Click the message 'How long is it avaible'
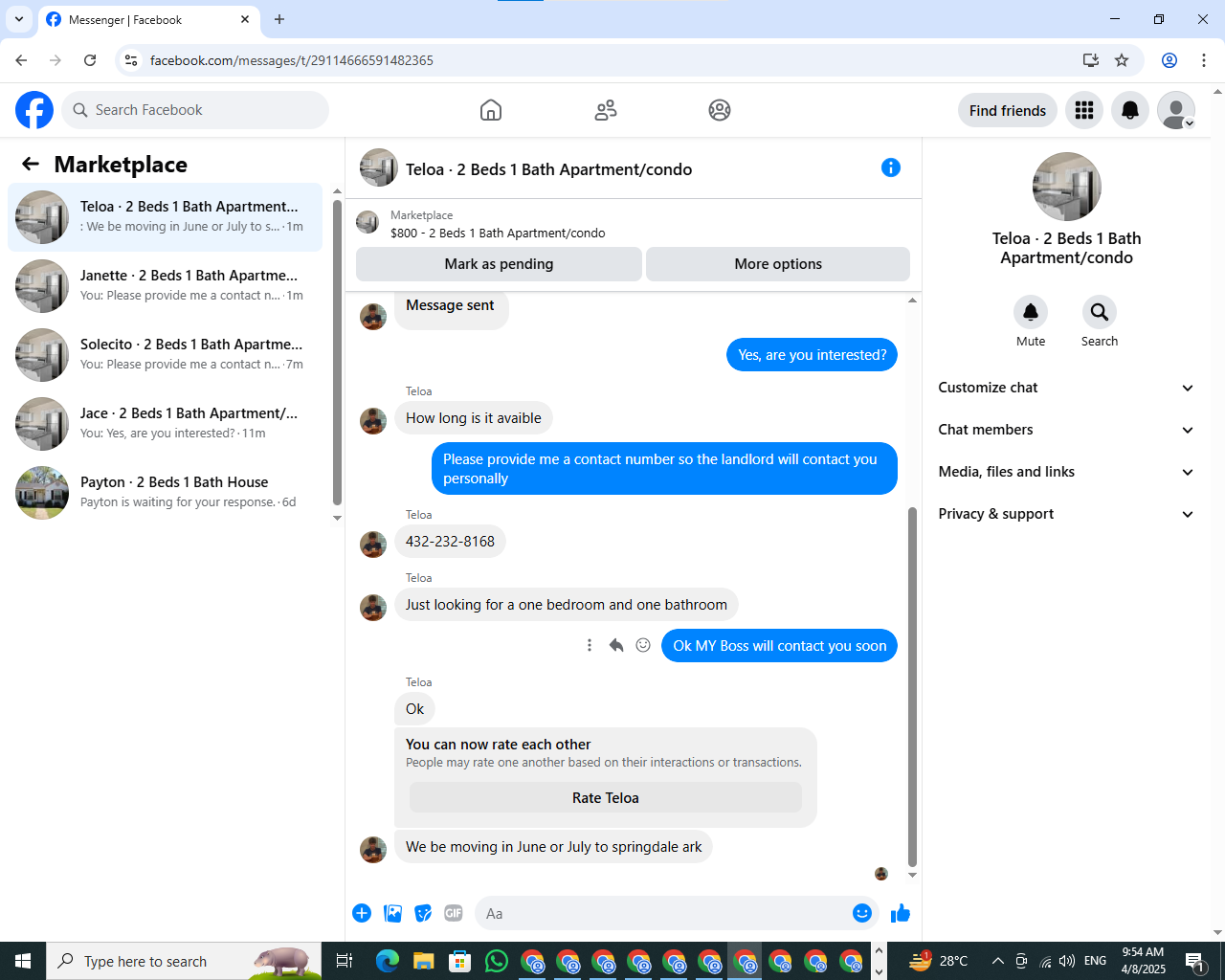Image resolution: width=1225 pixels, height=980 pixels. [474, 418]
